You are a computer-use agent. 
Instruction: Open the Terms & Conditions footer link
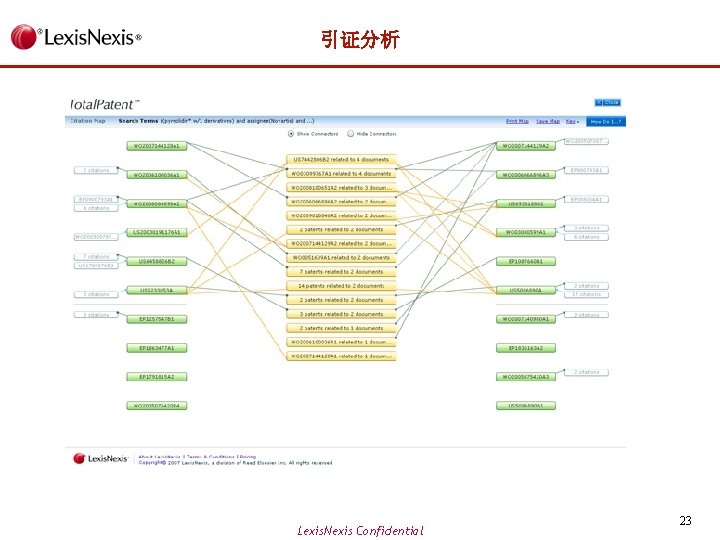(210, 457)
